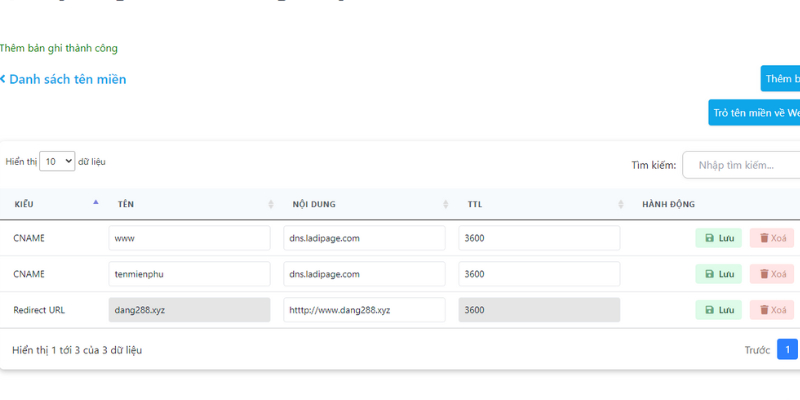This screenshot has height=400, width=800.
Task: Click the Trỏ tên miền về Web button
Action: 755,113
